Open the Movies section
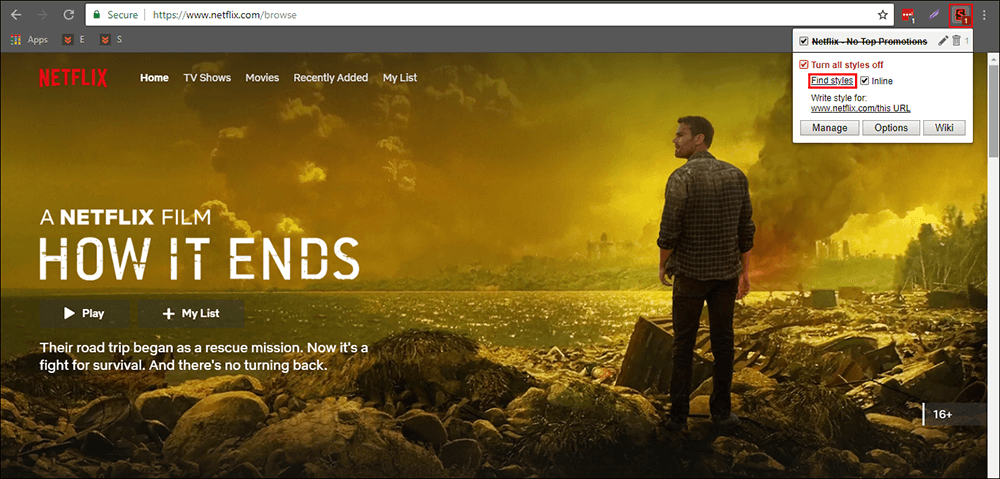Viewport: 1000px width, 479px height. coord(262,78)
